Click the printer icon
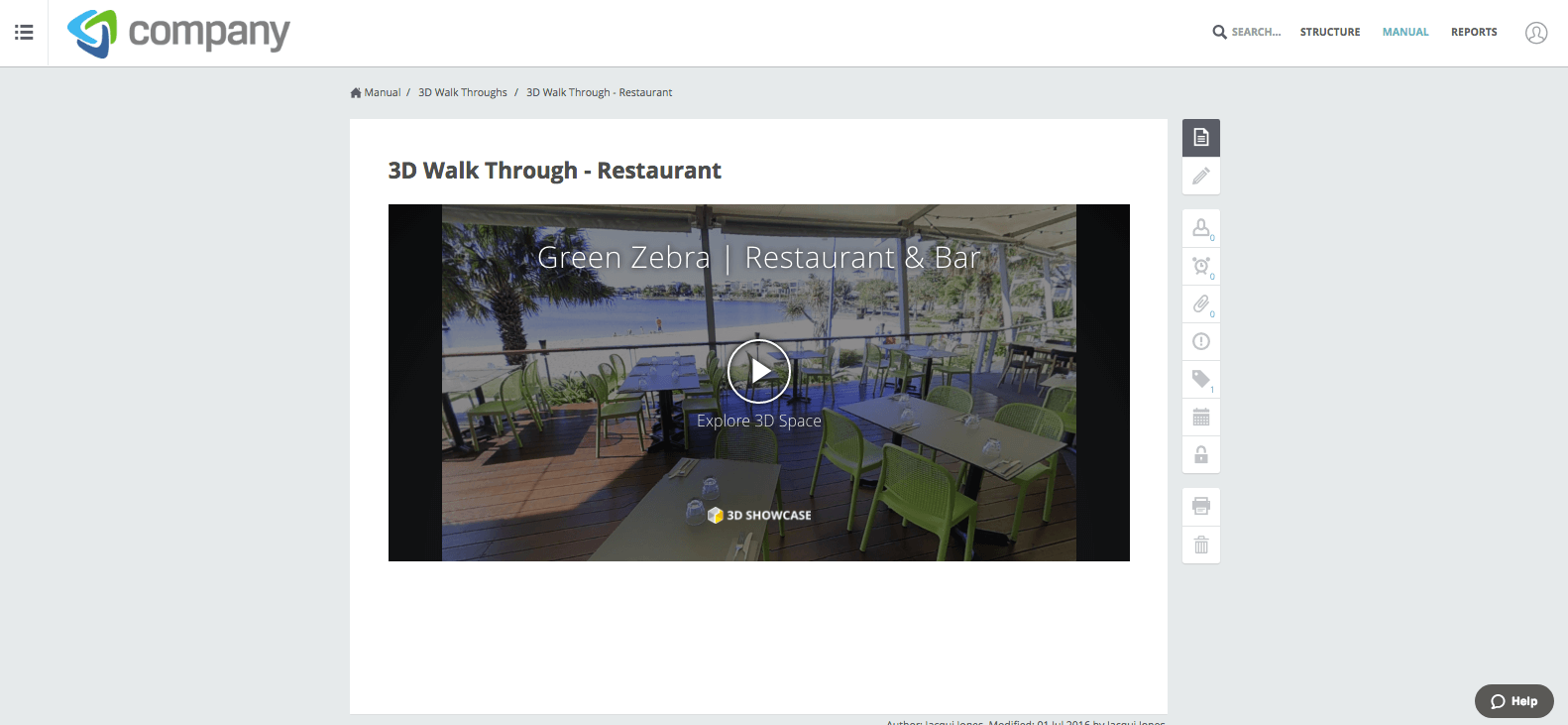This screenshot has height=725, width=1568. point(1201,507)
